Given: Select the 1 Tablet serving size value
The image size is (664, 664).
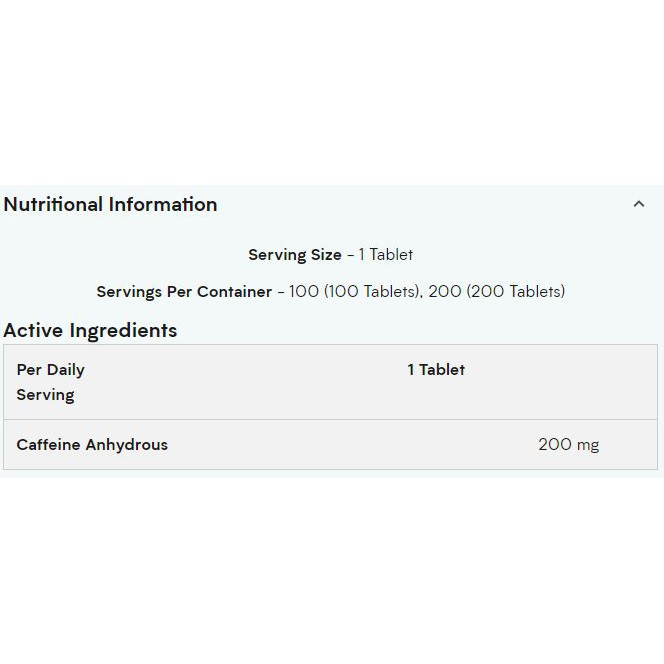Looking at the screenshot, I should tap(386, 255).
